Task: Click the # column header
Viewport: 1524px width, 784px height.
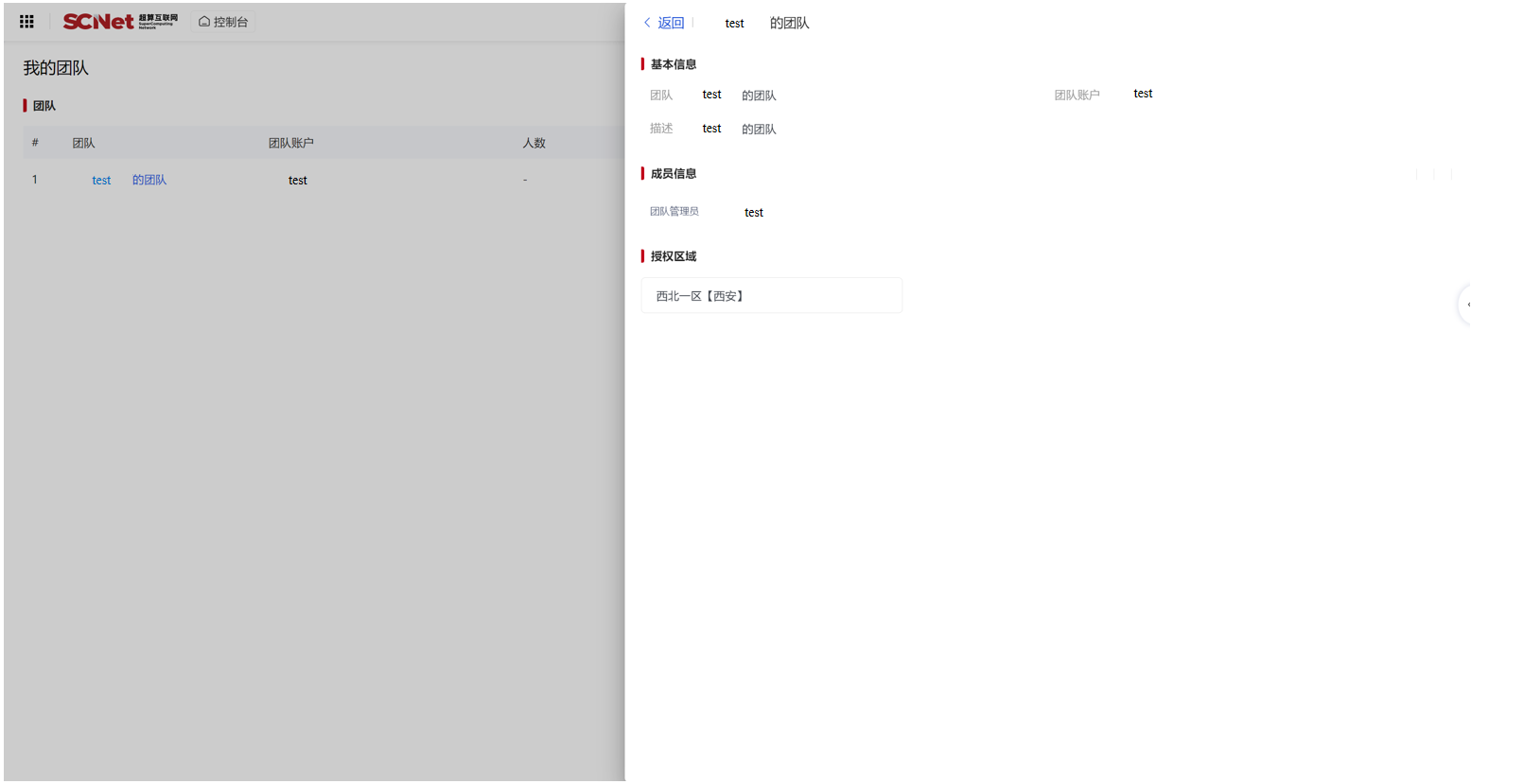Action: point(35,144)
